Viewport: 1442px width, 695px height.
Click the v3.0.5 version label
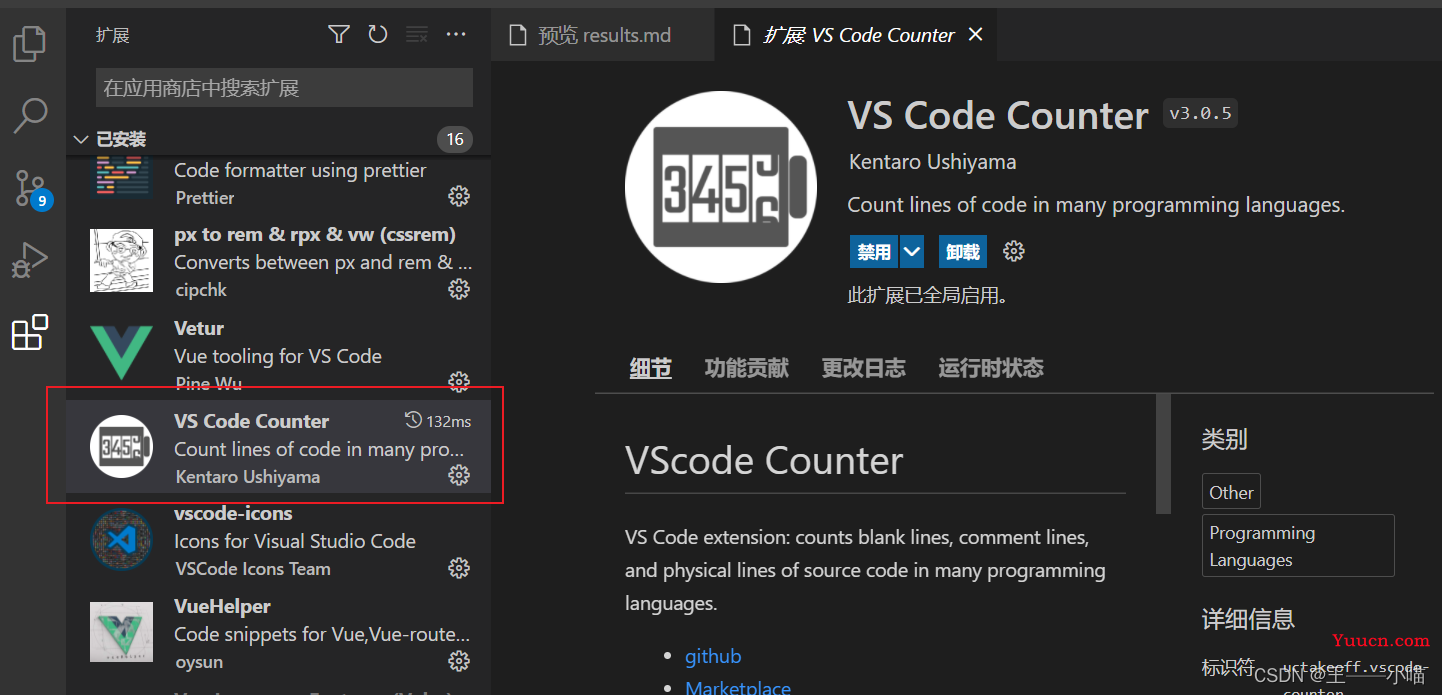click(x=1200, y=113)
